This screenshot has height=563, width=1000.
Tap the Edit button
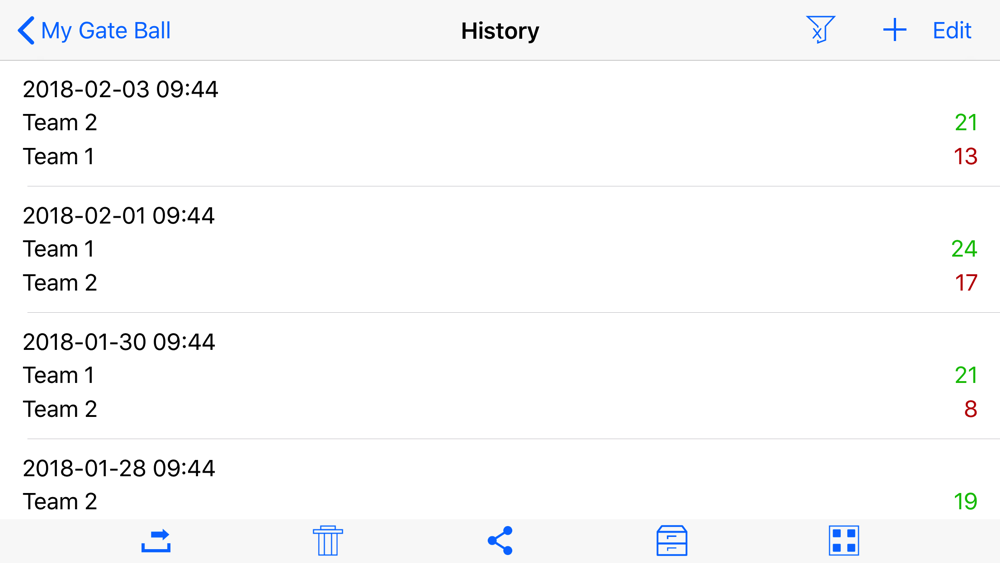click(952, 31)
